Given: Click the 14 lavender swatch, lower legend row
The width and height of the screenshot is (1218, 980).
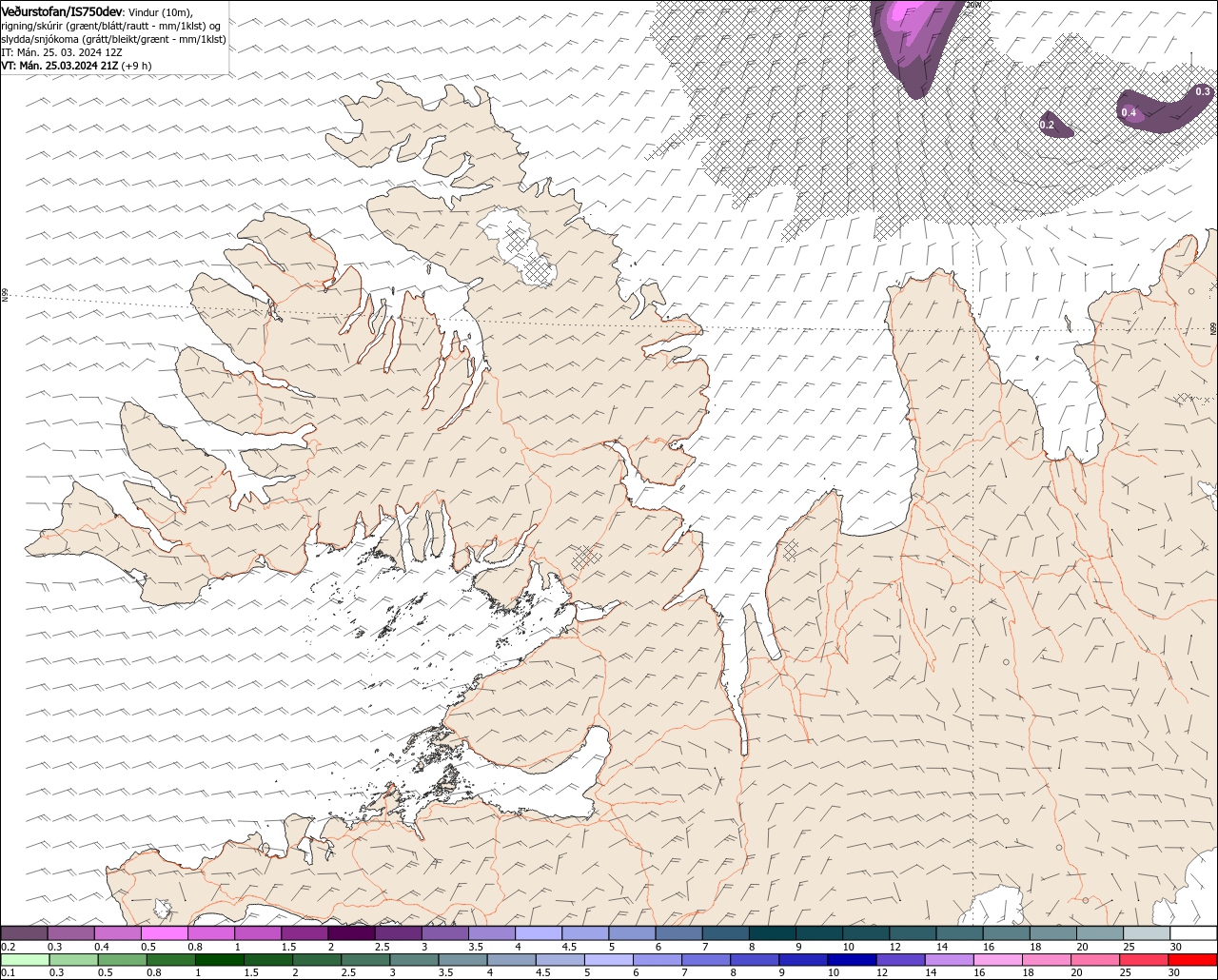Looking at the screenshot, I should pos(948,960).
